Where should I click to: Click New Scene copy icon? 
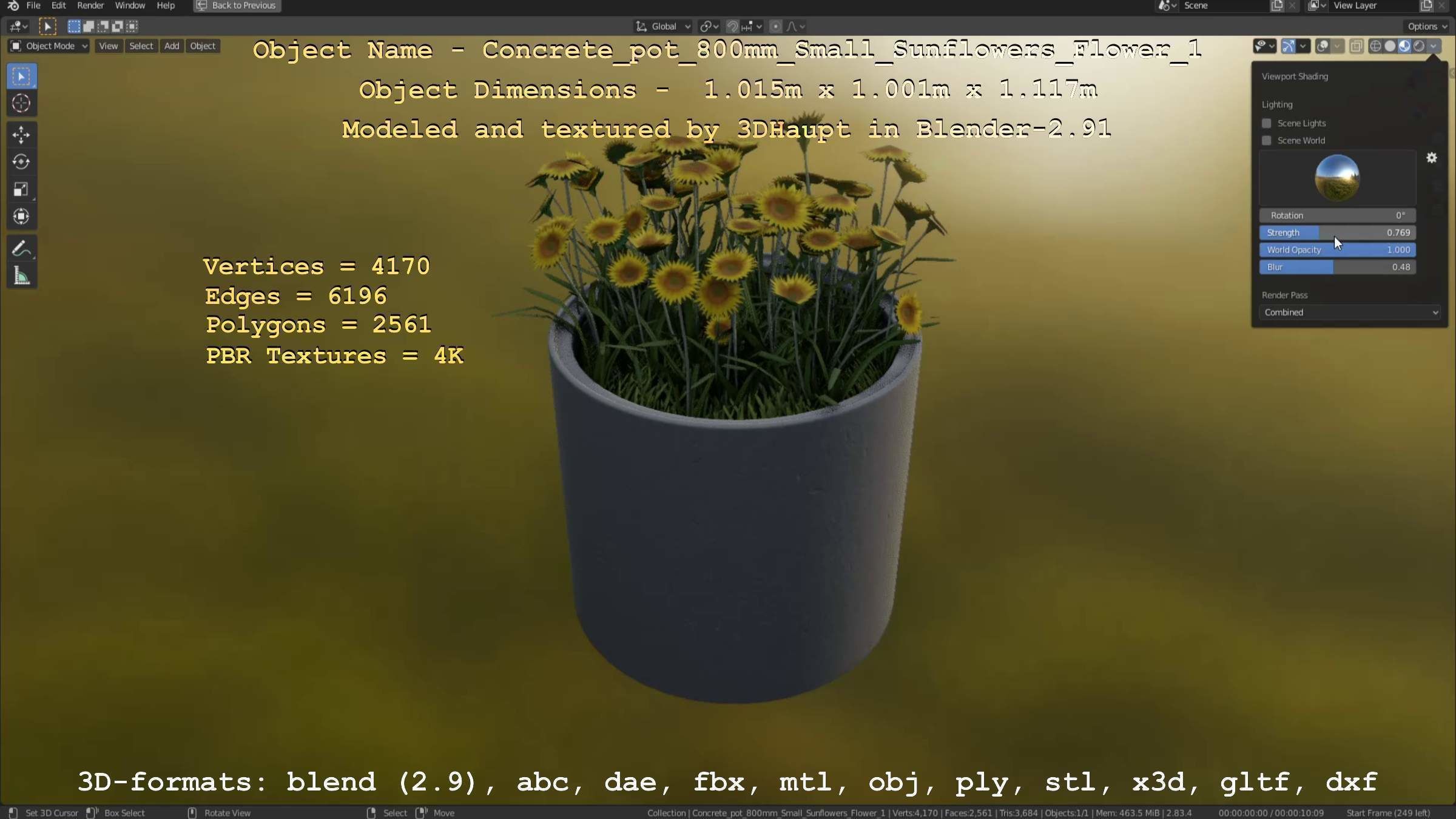coord(1277,5)
